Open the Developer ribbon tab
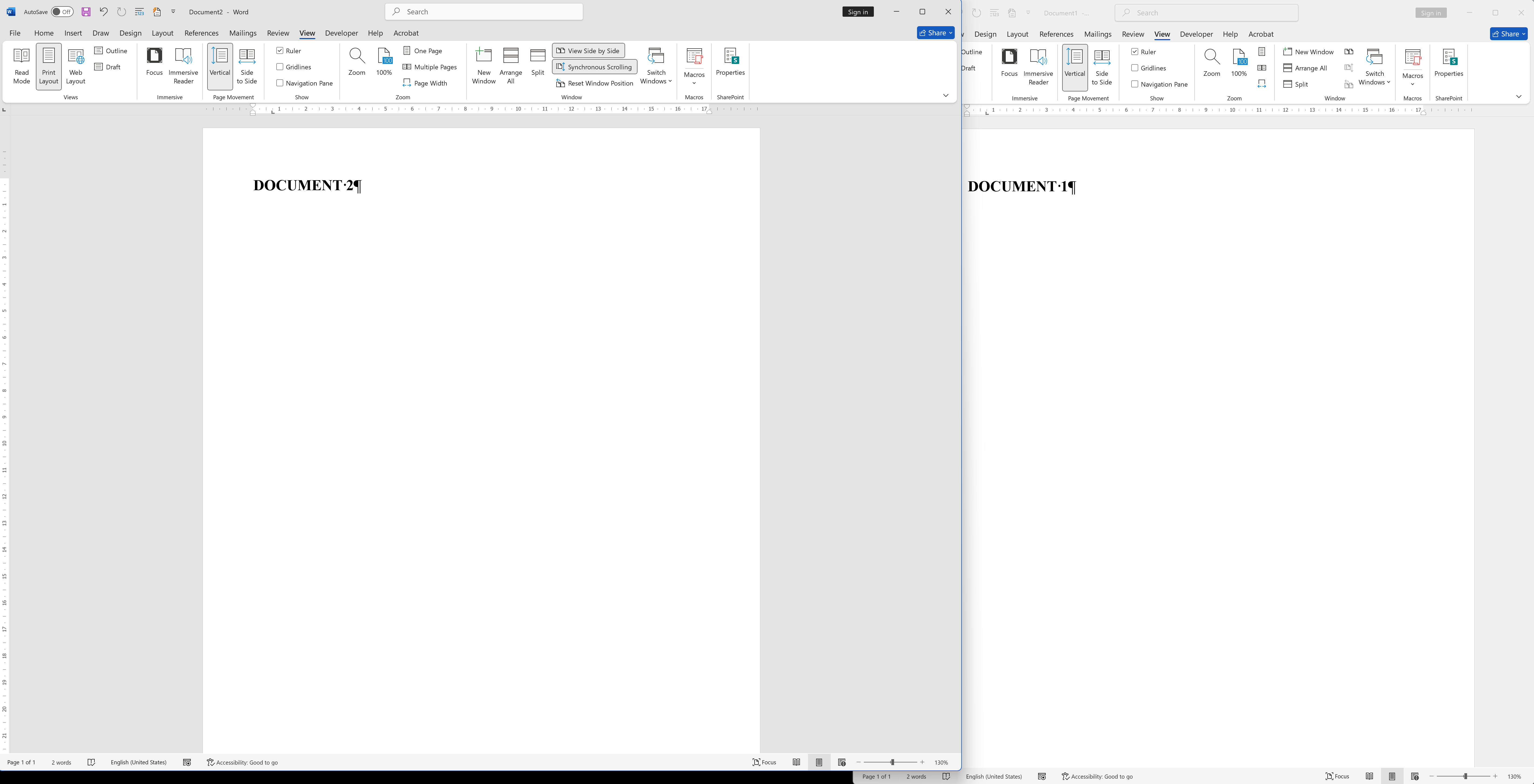 [x=341, y=33]
